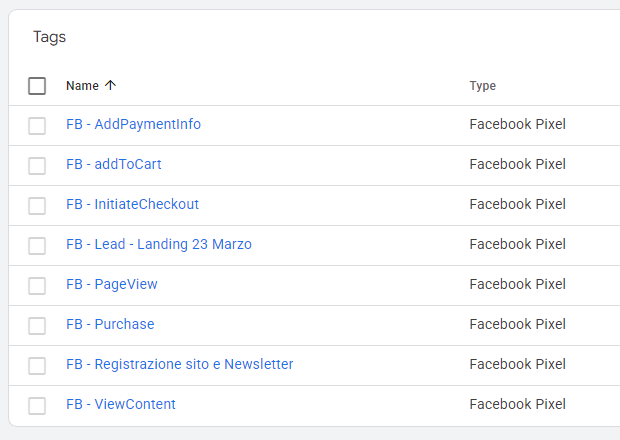Viewport: 620px width, 440px height.
Task: Click Facebook Pixel type in Lead Landing row
Action: pos(517,244)
